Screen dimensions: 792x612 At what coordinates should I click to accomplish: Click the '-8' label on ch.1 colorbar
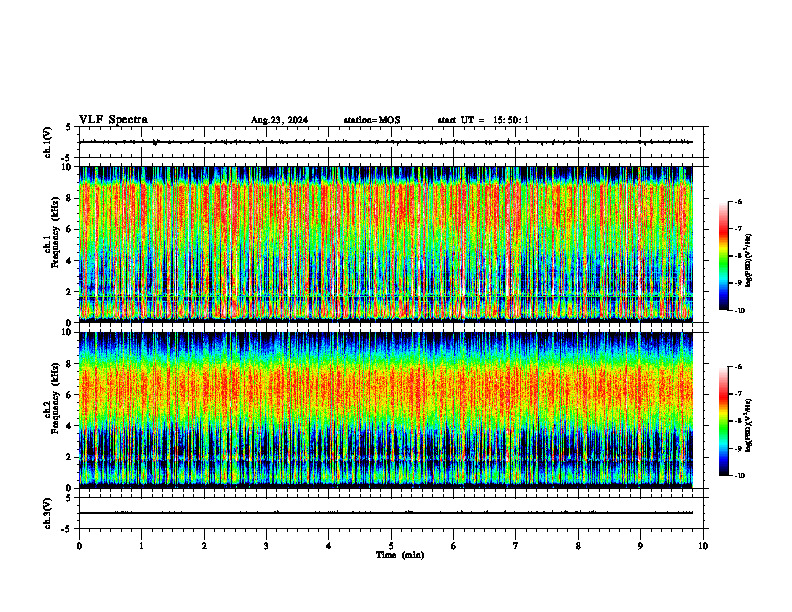pos(738,256)
